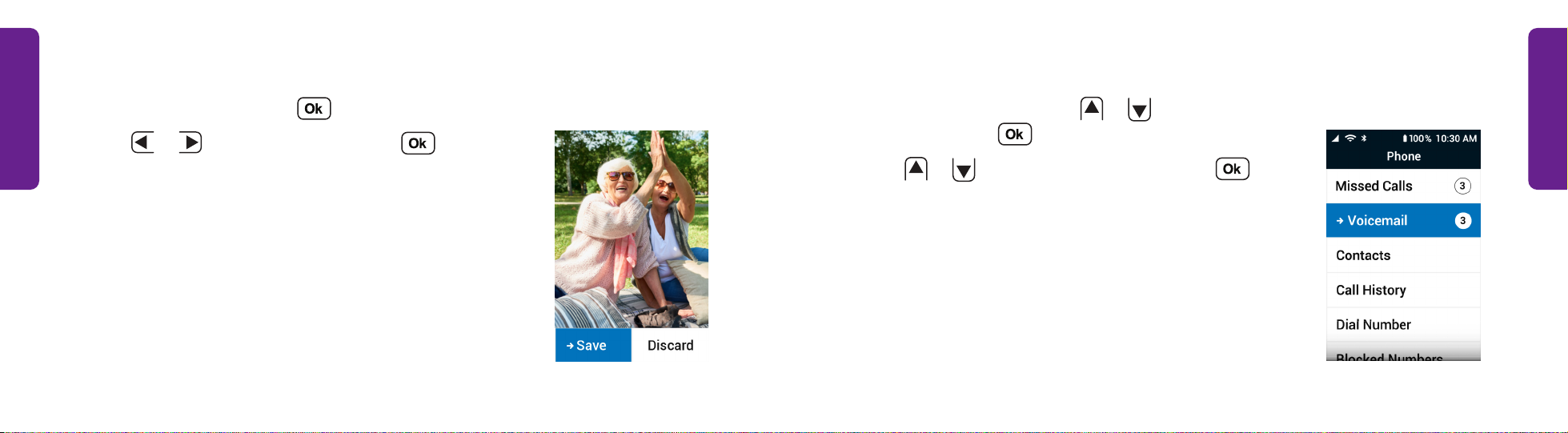Click the Wi-Fi icon in the phone status bar
This screenshot has width=1568, height=433.
tap(1350, 138)
